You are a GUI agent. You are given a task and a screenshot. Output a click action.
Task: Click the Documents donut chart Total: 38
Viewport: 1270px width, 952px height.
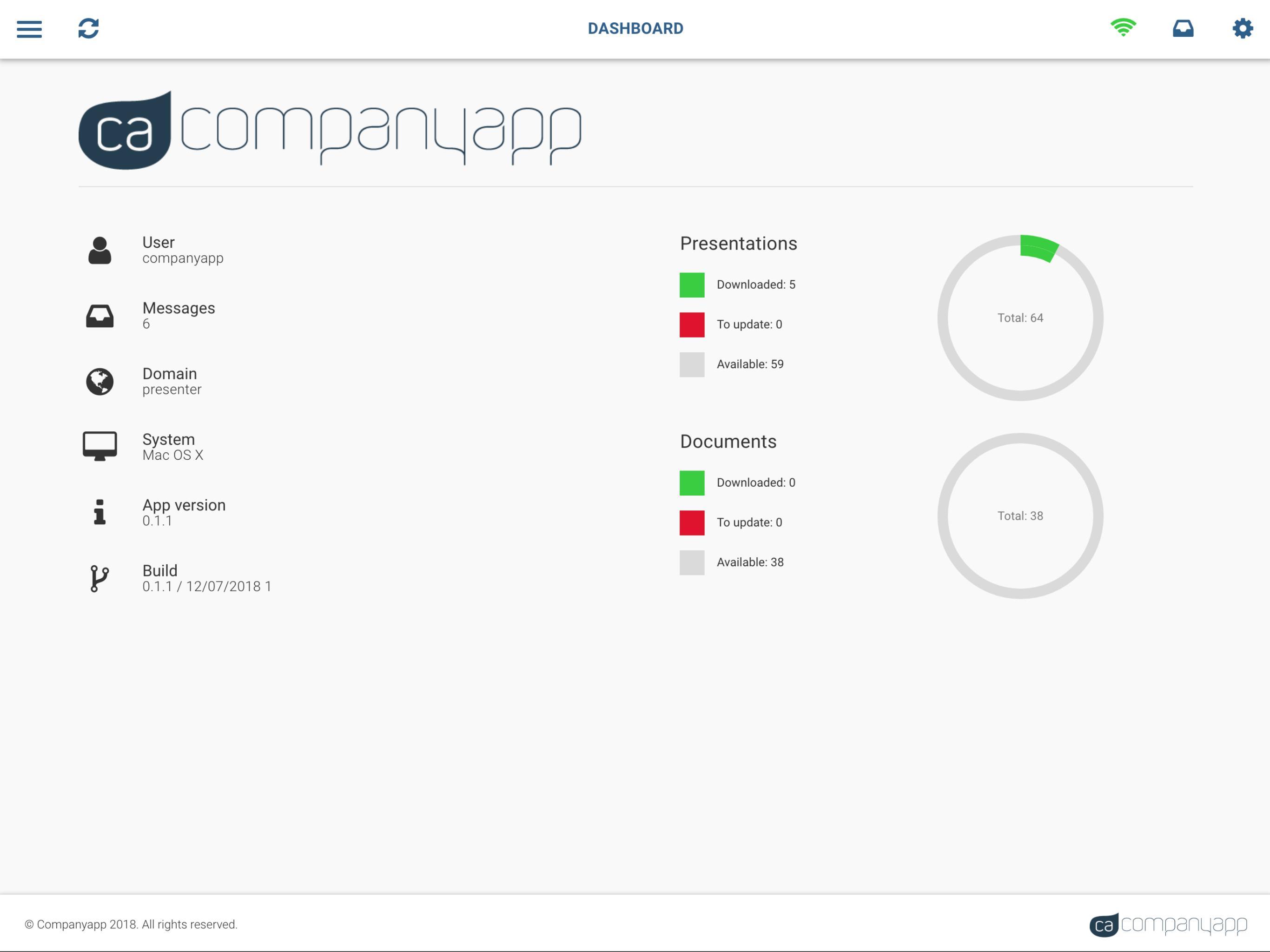click(1020, 516)
